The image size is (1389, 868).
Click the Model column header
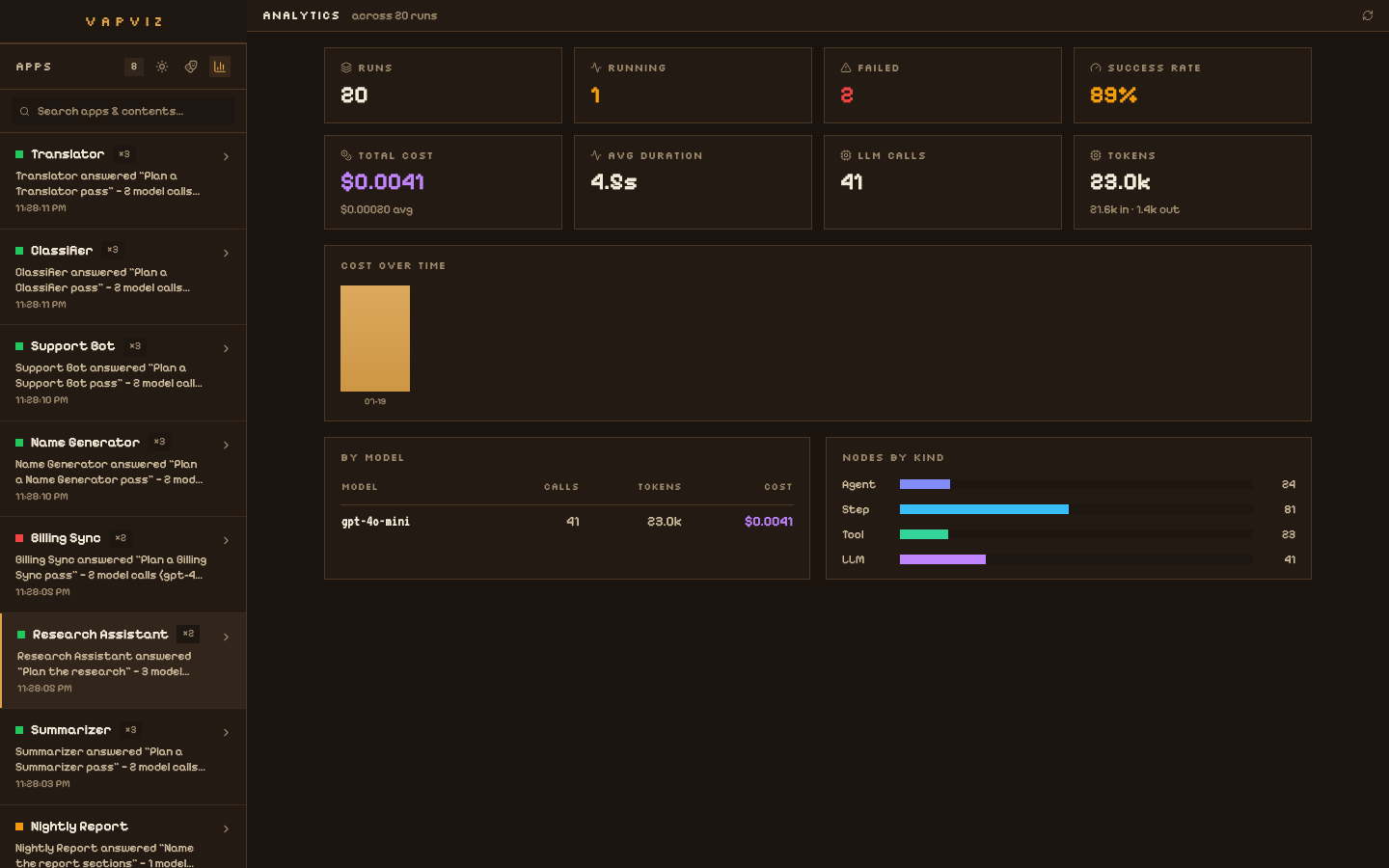(x=360, y=487)
